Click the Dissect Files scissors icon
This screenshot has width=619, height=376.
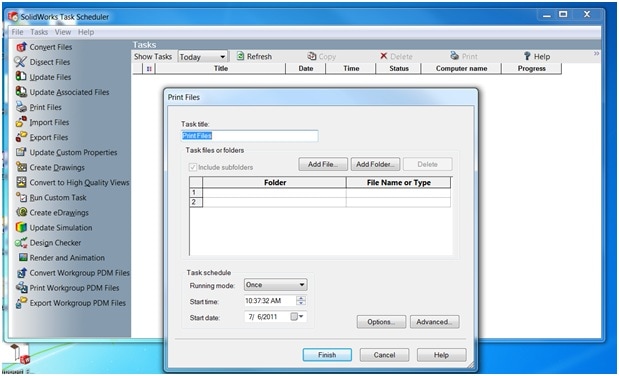21,62
